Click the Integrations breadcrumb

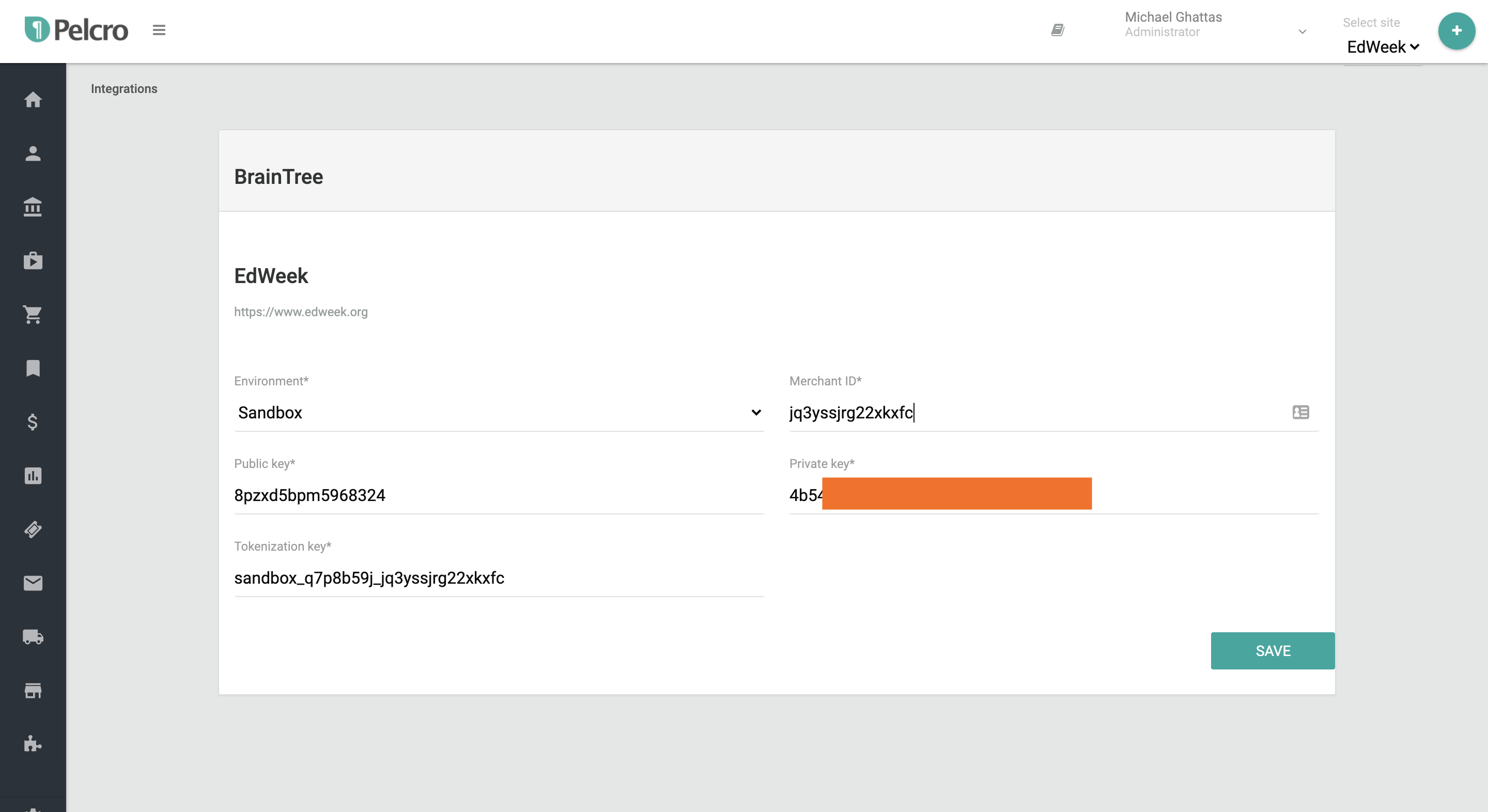[x=123, y=89]
